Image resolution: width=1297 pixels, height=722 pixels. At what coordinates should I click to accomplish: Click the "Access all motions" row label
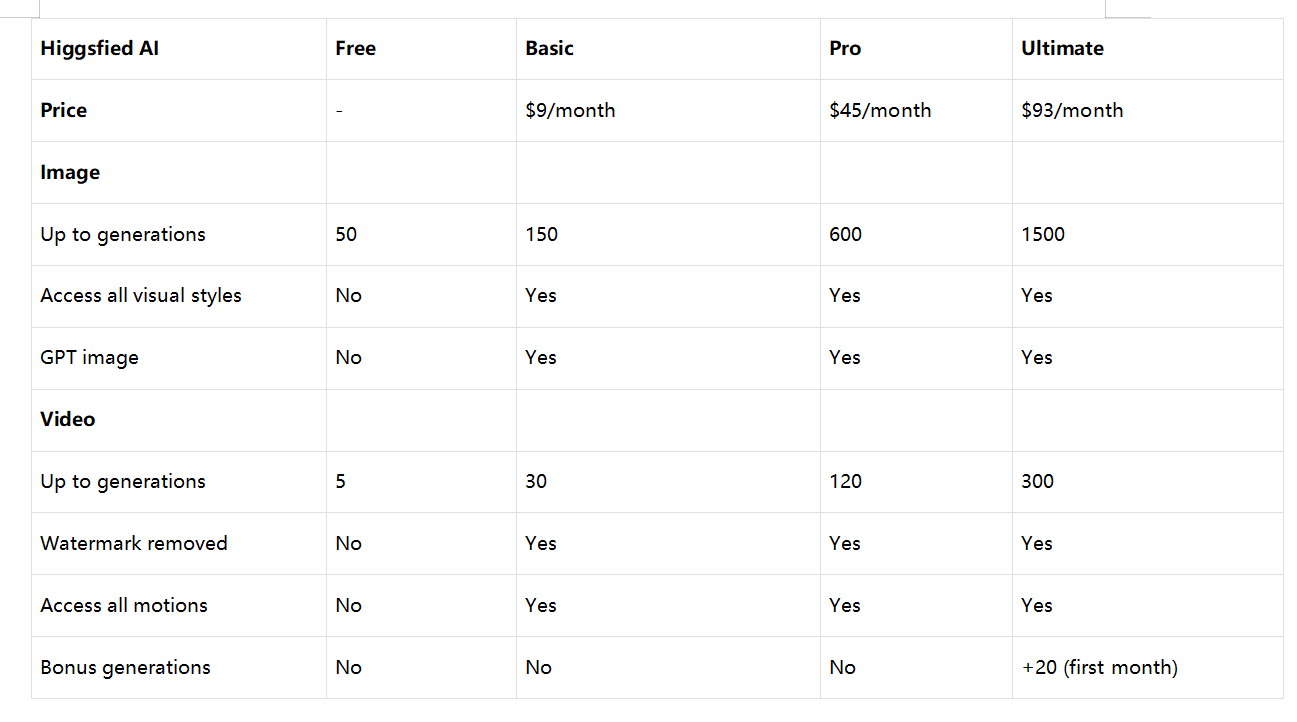[x=124, y=606]
